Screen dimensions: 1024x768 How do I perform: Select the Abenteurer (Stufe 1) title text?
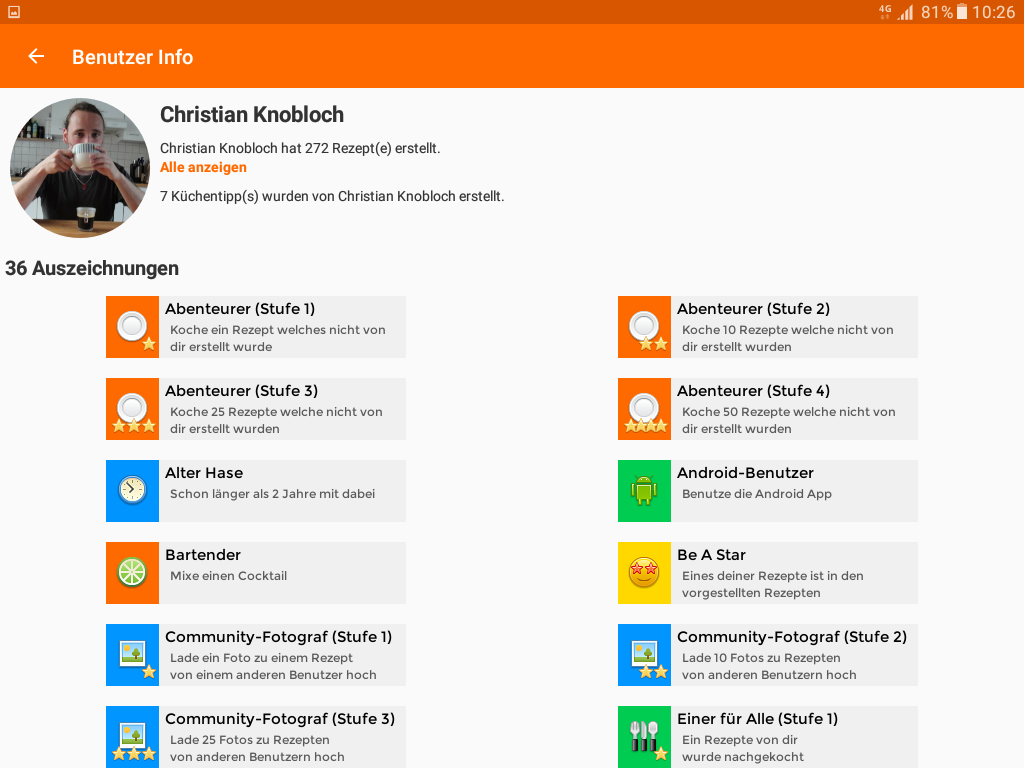tap(240, 309)
